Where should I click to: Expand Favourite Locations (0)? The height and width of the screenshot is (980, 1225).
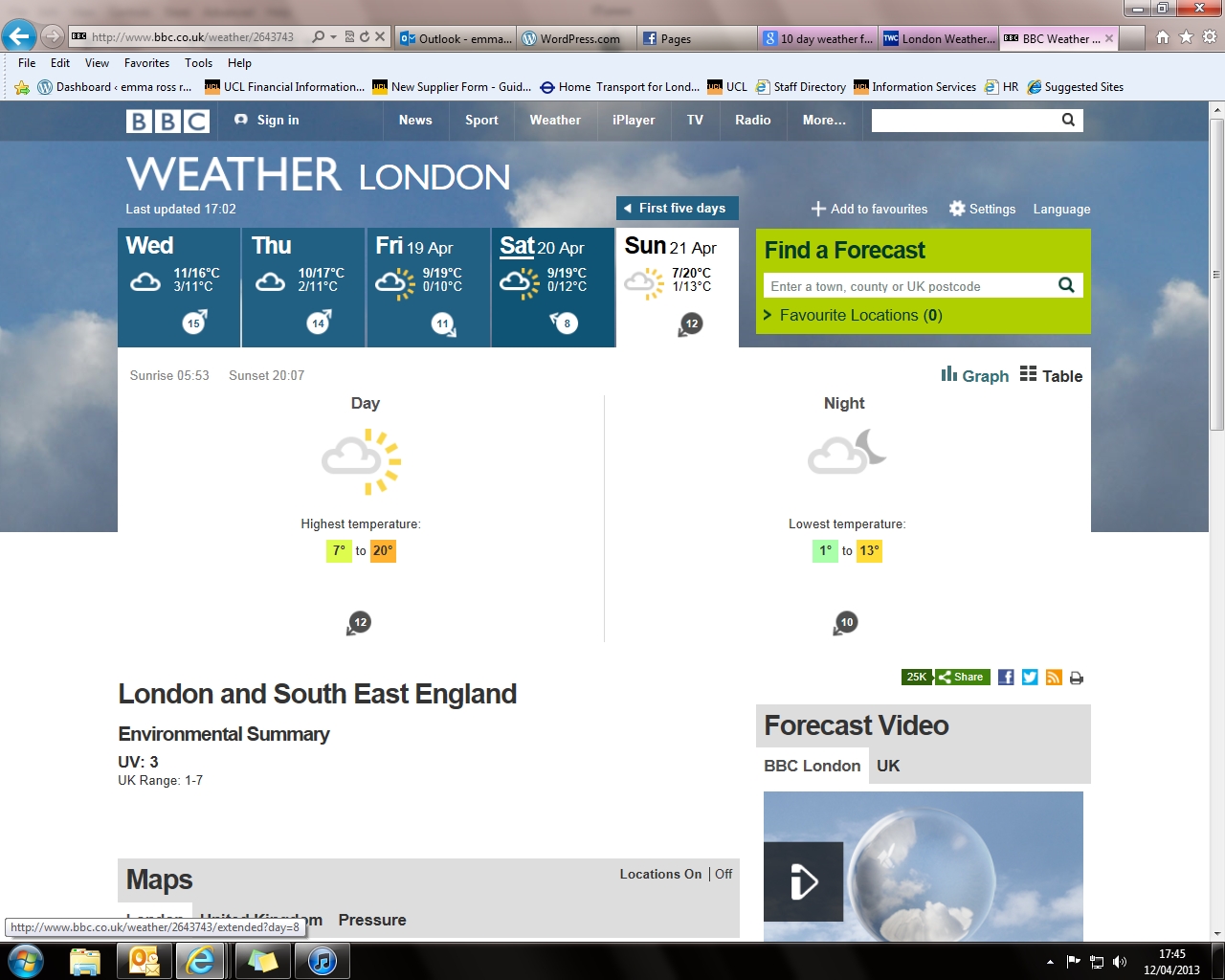[x=853, y=316]
